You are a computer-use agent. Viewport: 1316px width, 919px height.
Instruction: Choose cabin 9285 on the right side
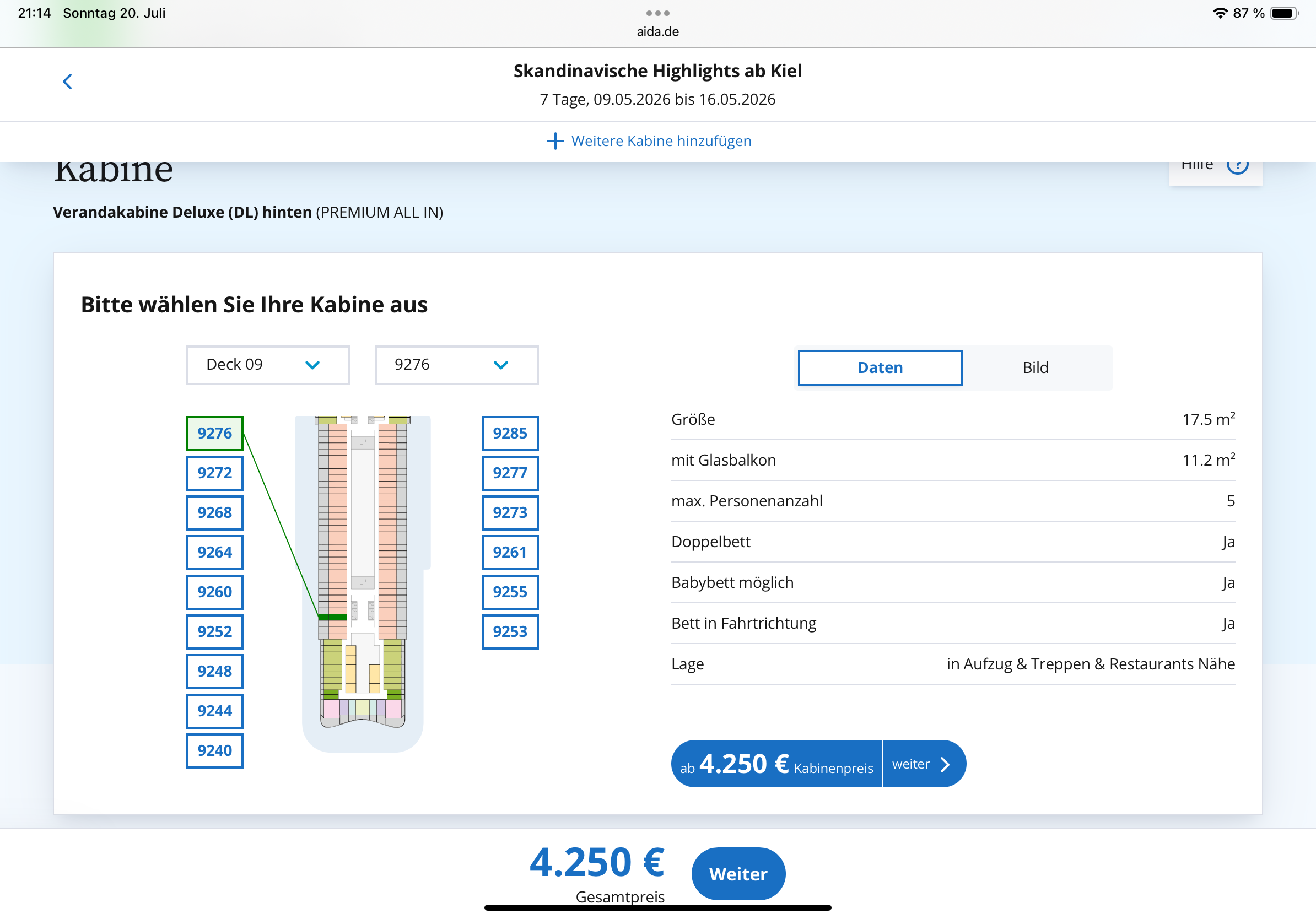point(510,433)
